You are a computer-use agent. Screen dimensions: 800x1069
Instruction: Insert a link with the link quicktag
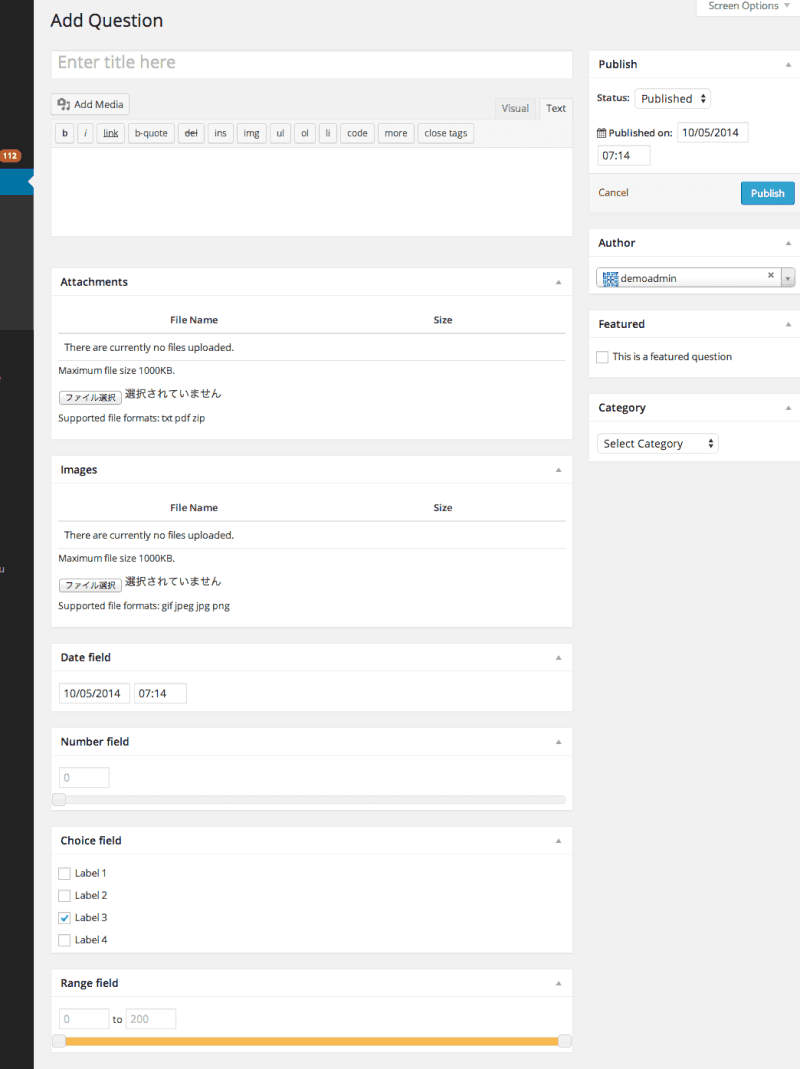point(111,133)
